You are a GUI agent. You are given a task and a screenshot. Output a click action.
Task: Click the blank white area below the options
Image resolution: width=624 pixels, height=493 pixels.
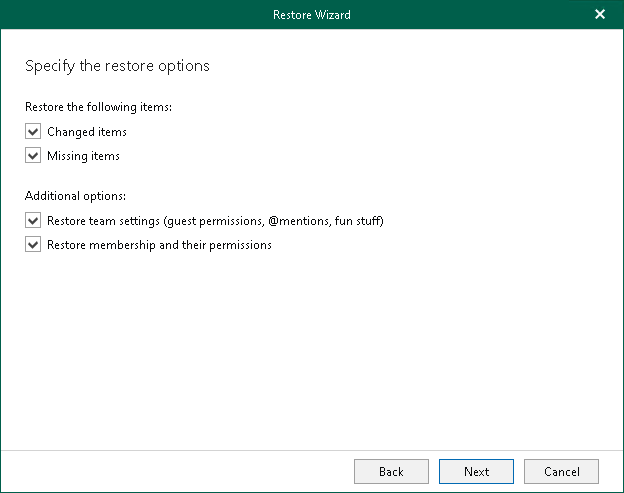click(310, 350)
